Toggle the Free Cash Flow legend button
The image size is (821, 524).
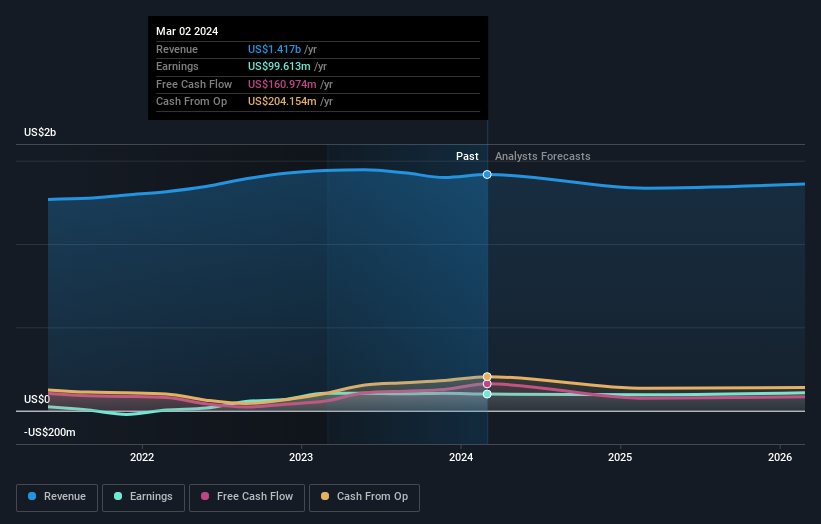pyautogui.click(x=247, y=497)
